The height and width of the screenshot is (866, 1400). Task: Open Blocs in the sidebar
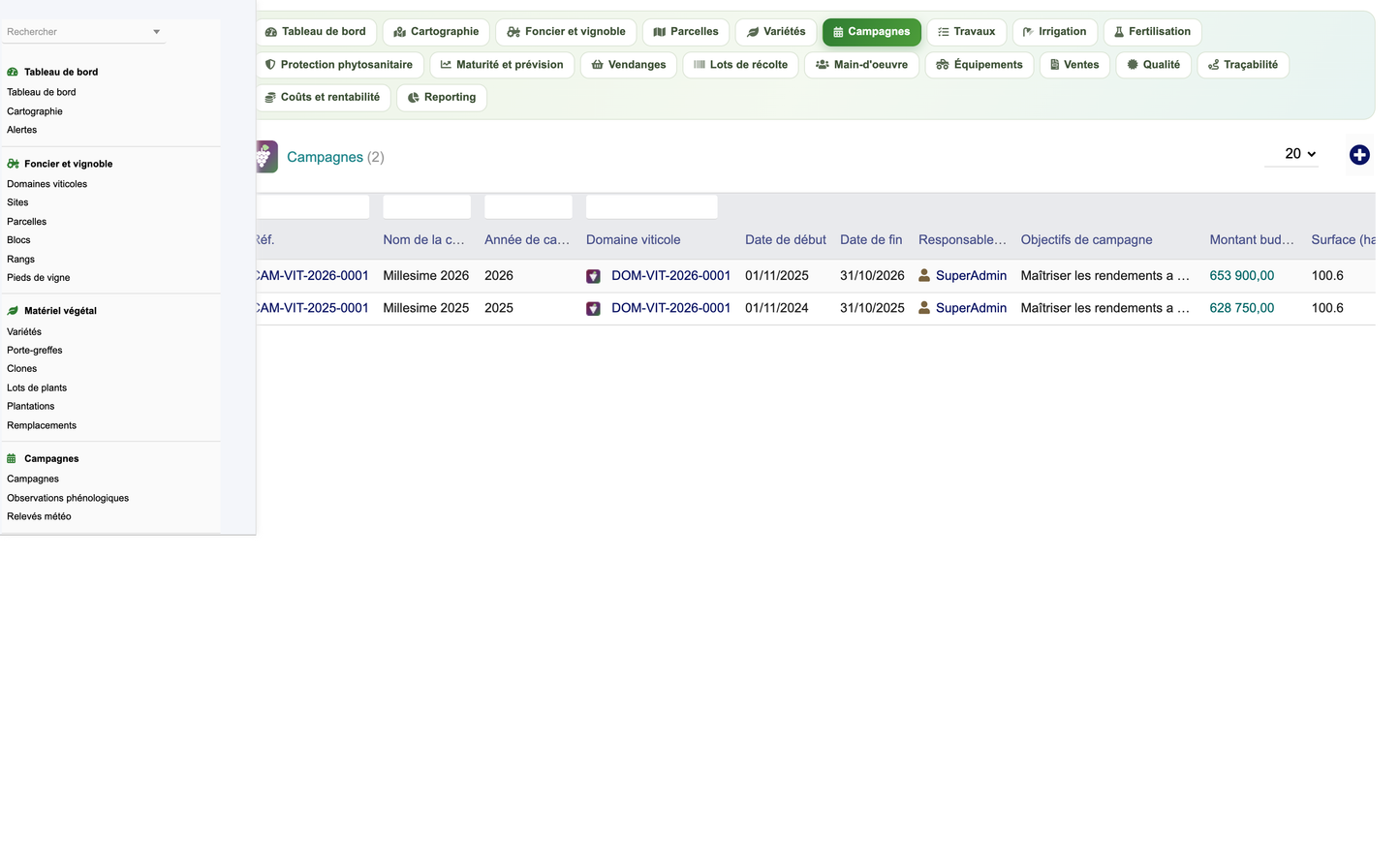click(x=18, y=240)
